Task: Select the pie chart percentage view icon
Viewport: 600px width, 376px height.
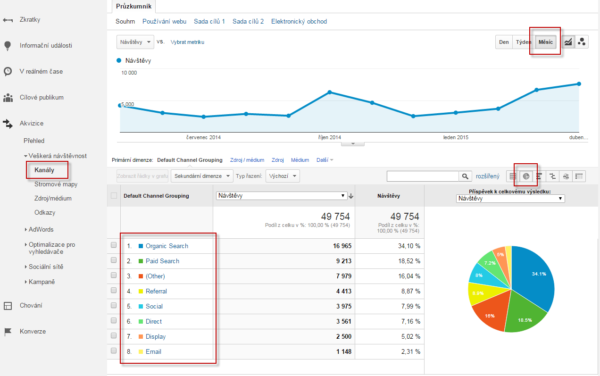Action: tap(526, 176)
